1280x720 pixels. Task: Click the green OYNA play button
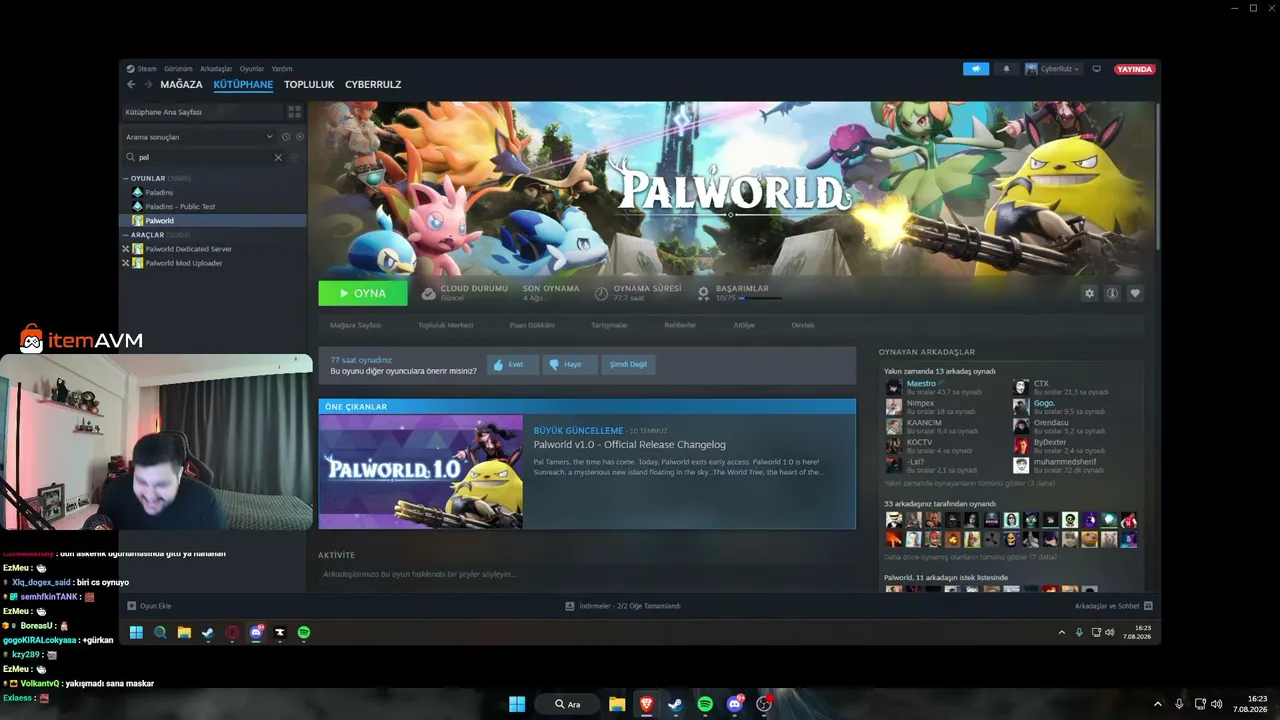pos(363,293)
